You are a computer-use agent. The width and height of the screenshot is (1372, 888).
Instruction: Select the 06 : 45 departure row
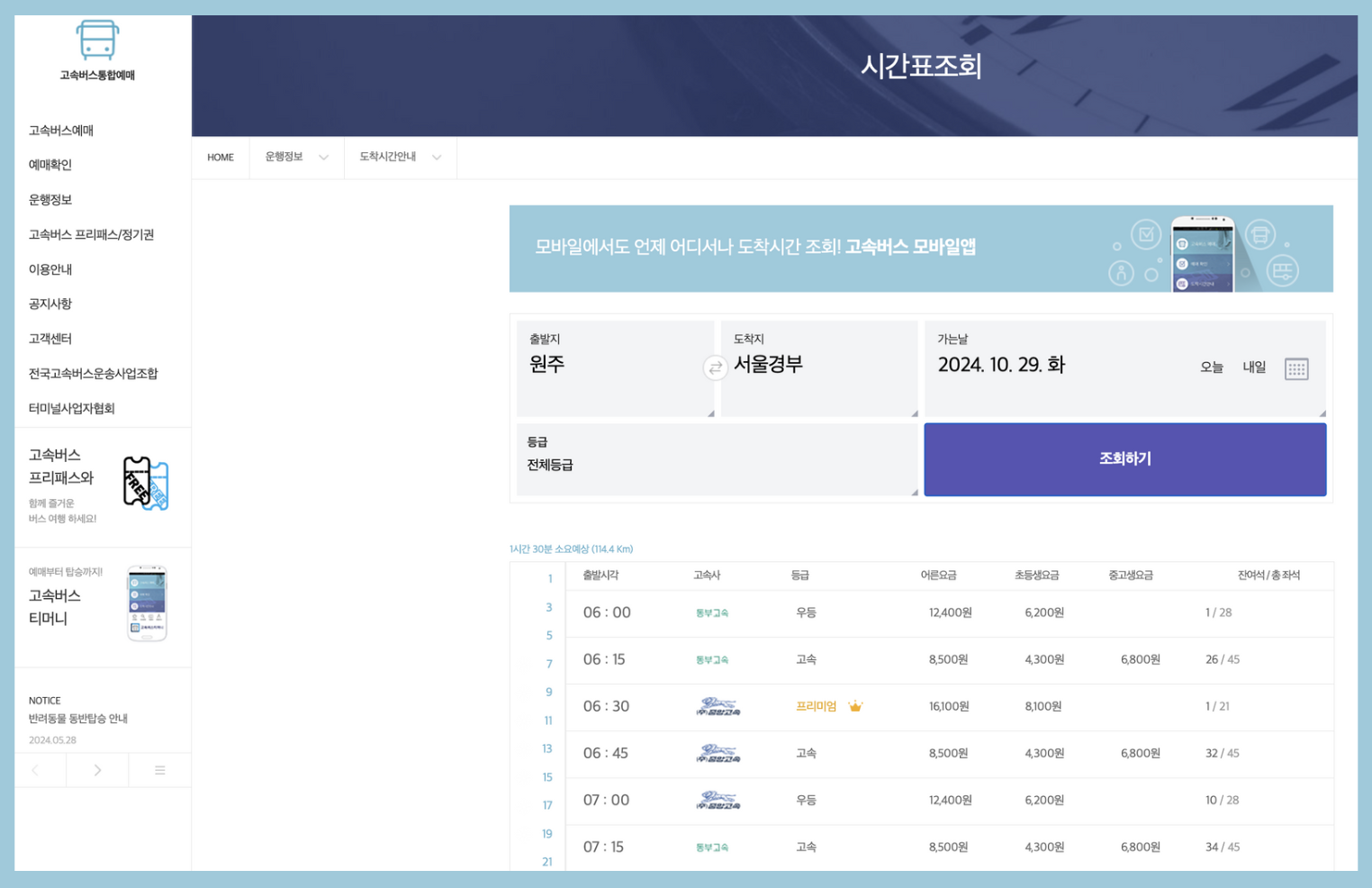950,753
